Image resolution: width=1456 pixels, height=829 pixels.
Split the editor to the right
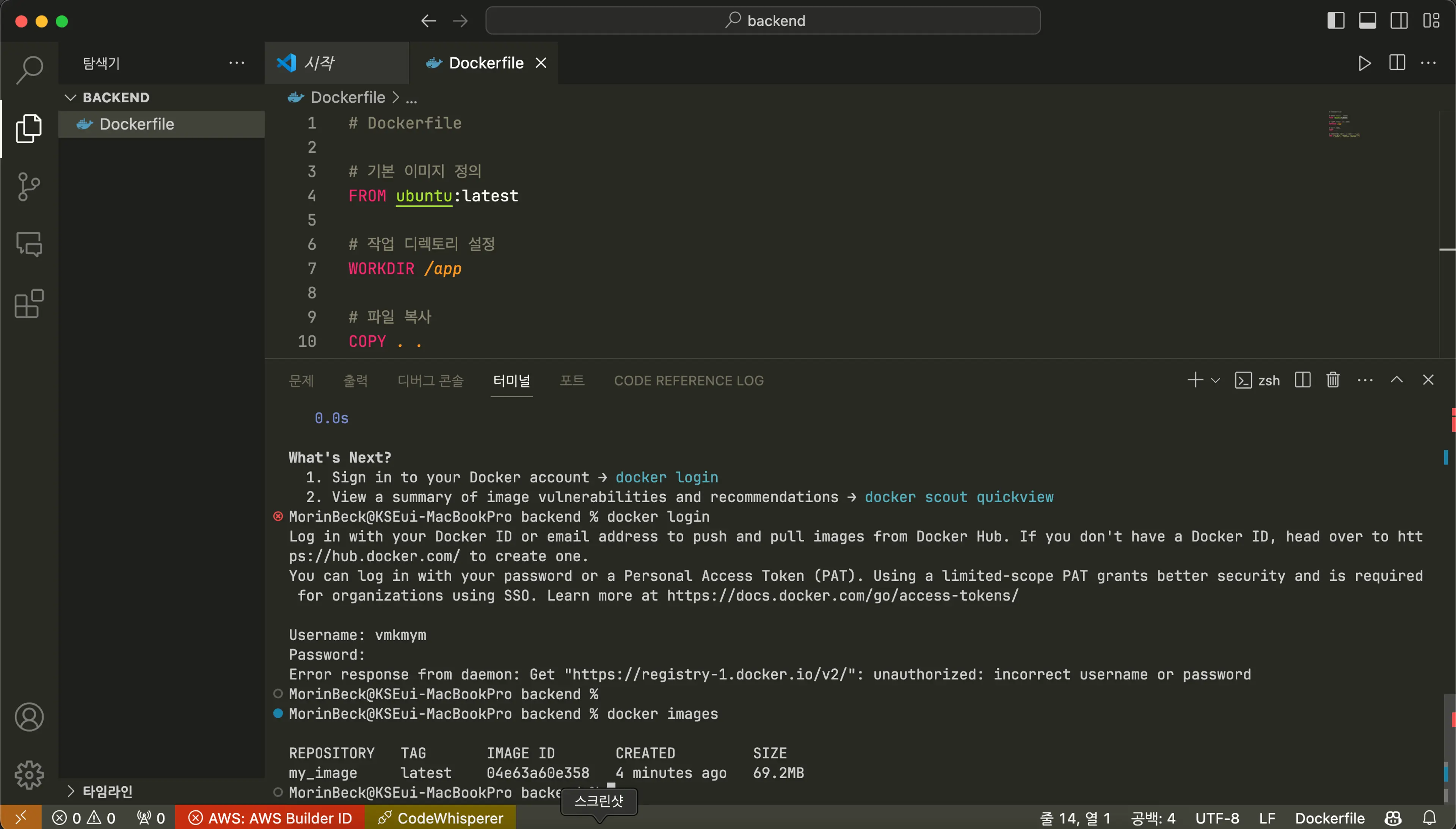coord(1397,63)
